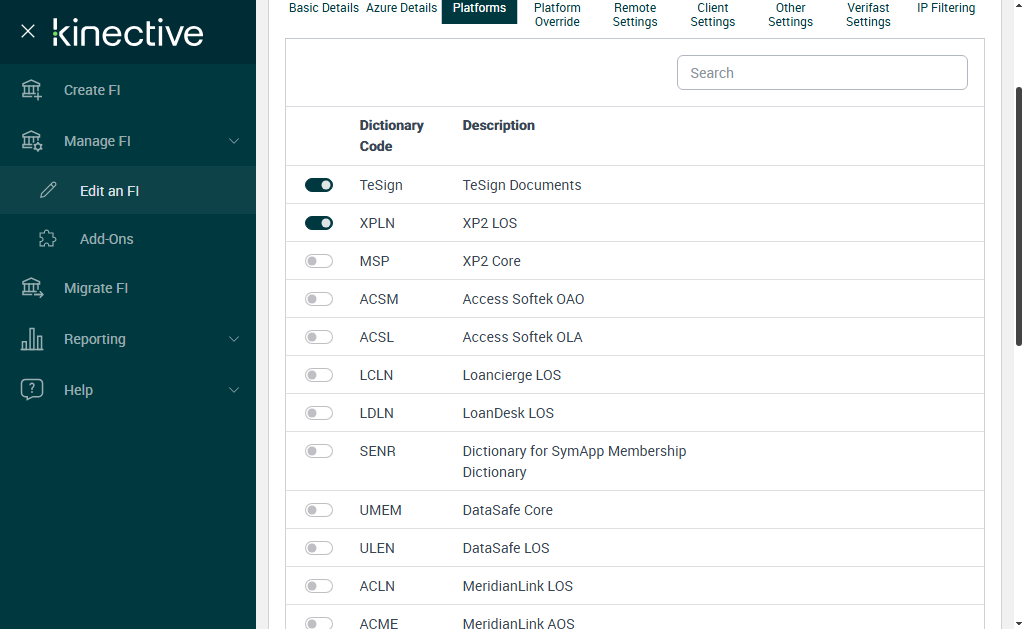Click the Edit an FI pencil icon
The image size is (1024, 629).
tap(48, 191)
